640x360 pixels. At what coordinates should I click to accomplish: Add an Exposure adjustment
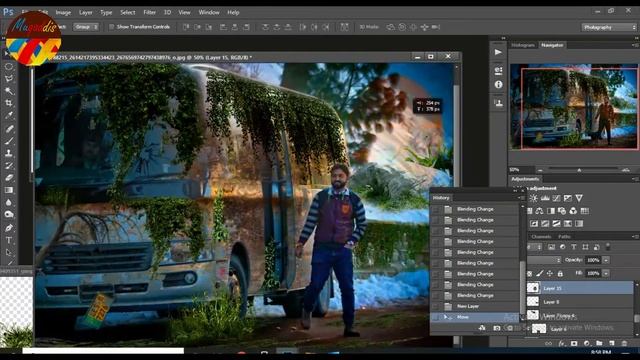568,198
